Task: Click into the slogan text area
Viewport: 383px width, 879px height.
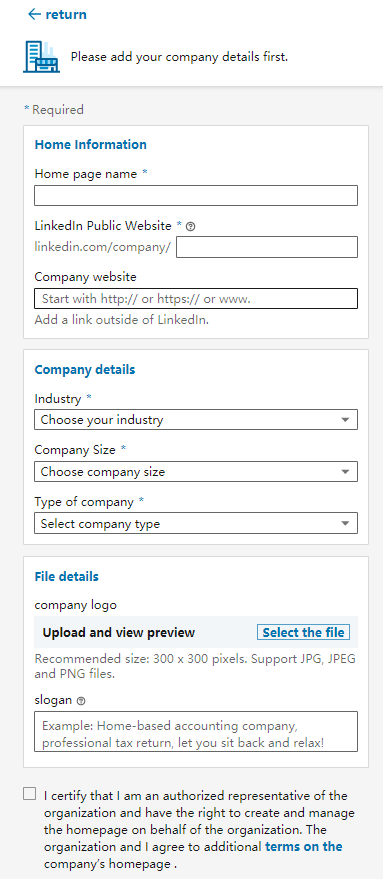Action: pyautogui.click(x=196, y=732)
